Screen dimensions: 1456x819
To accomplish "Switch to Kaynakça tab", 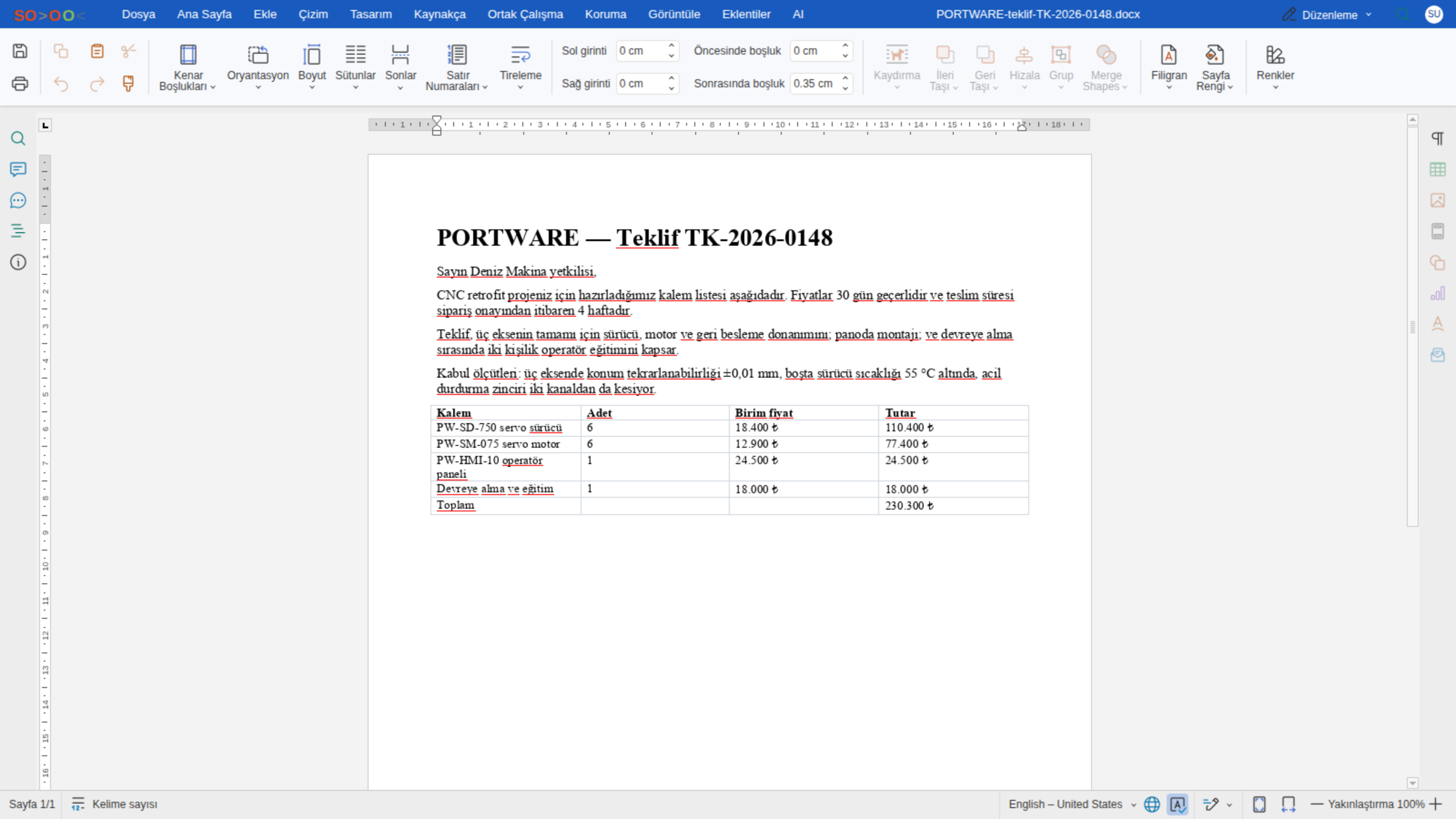I will pyautogui.click(x=440, y=14).
